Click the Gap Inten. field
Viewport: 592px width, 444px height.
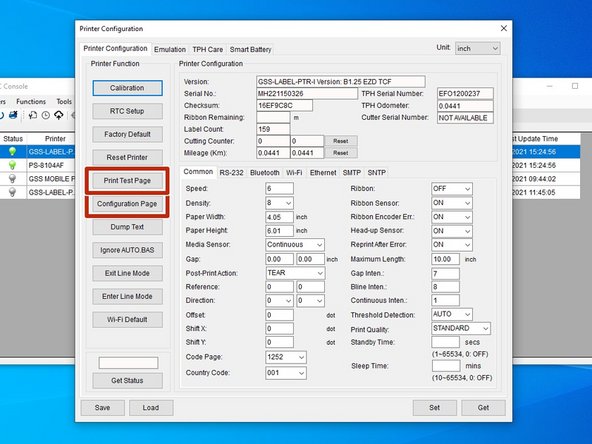point(446,273)
